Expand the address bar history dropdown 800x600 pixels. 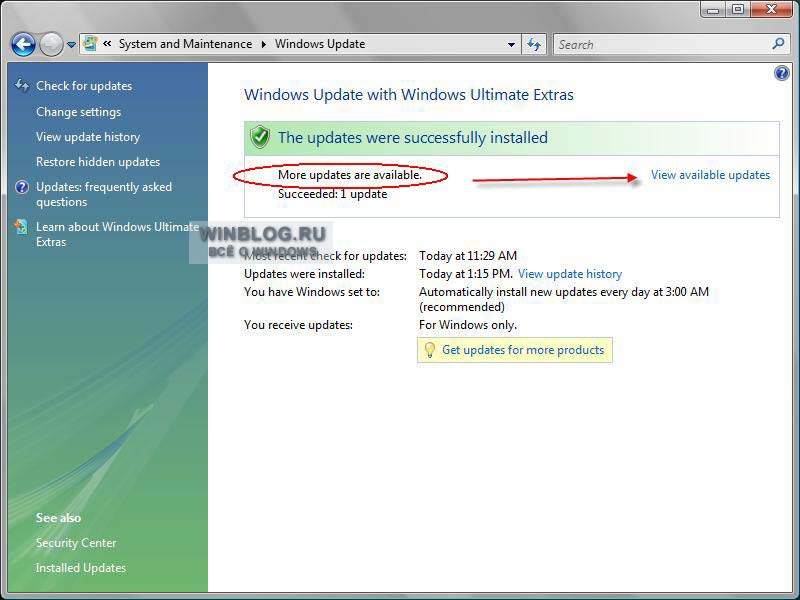(511, 44)
